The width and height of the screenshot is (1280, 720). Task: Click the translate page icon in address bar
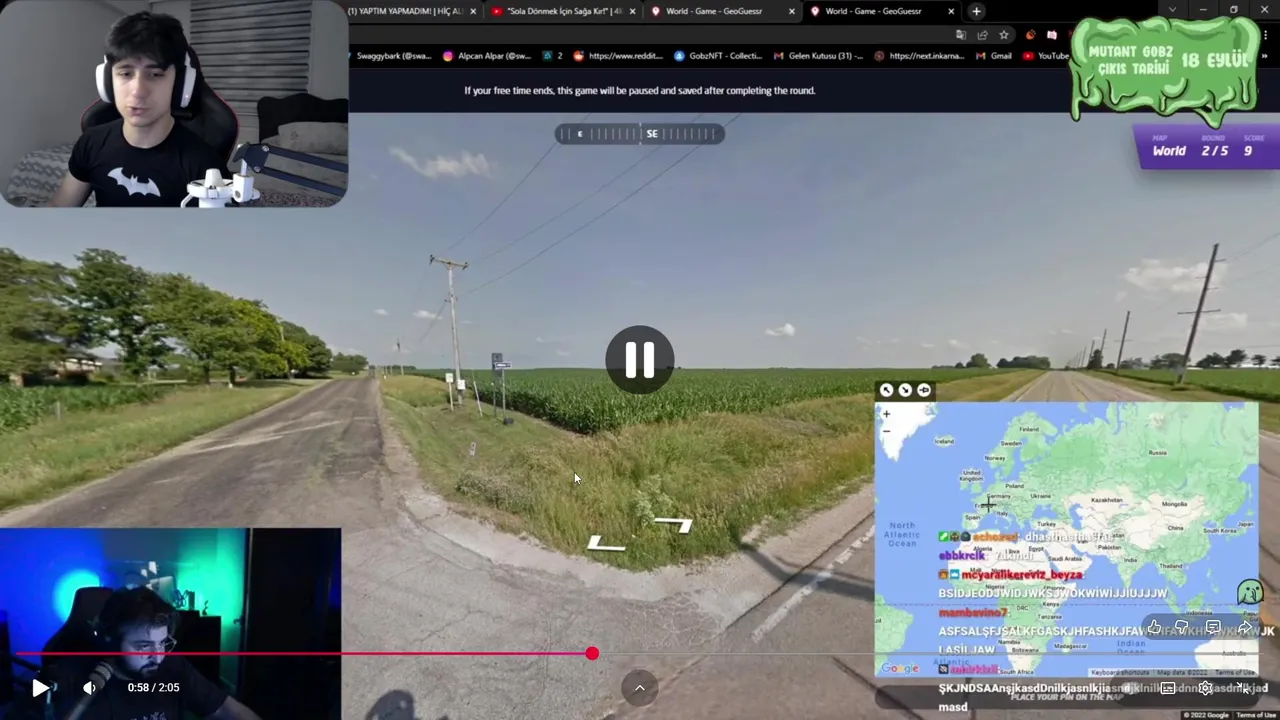click(x=960, y=35)
